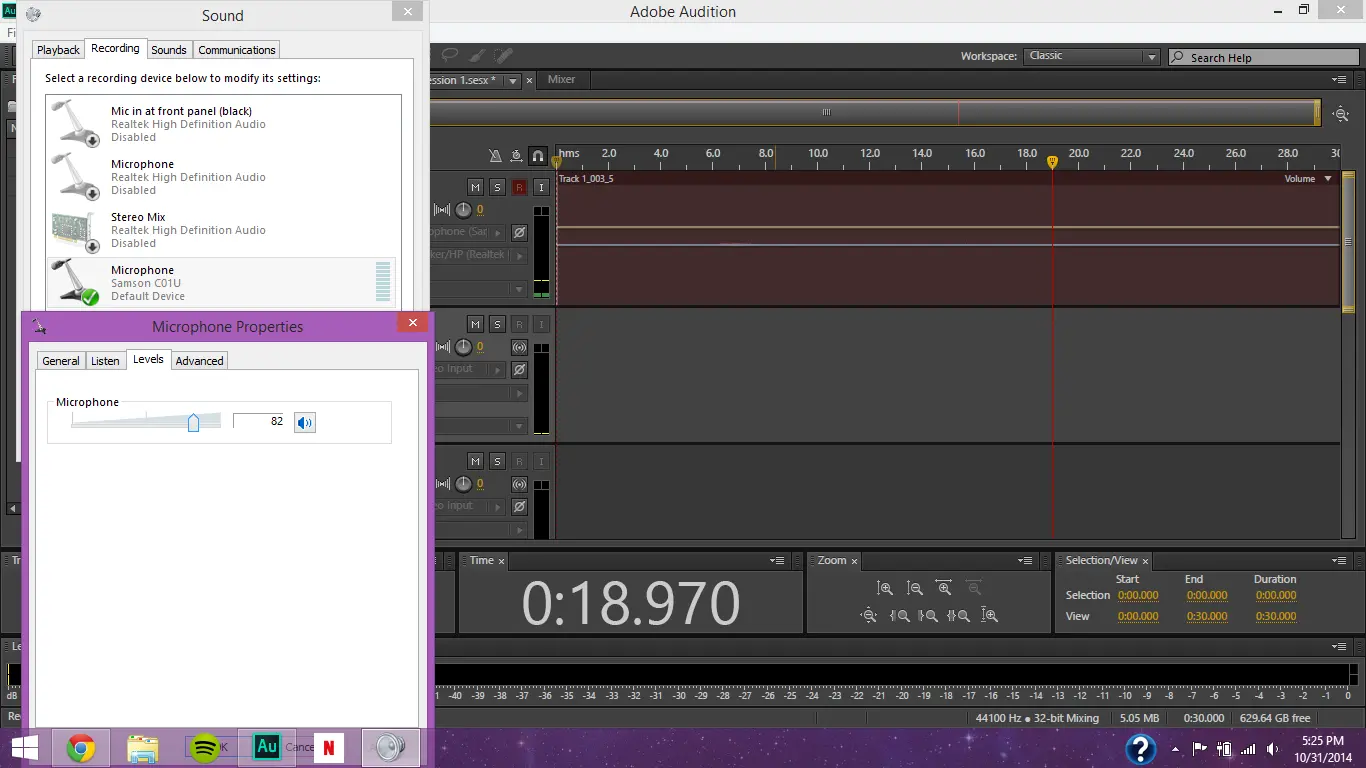Viewport: 1366px width, 768px height.
Task: Toggle the metronome icon above the tracks
Action: 496,156
